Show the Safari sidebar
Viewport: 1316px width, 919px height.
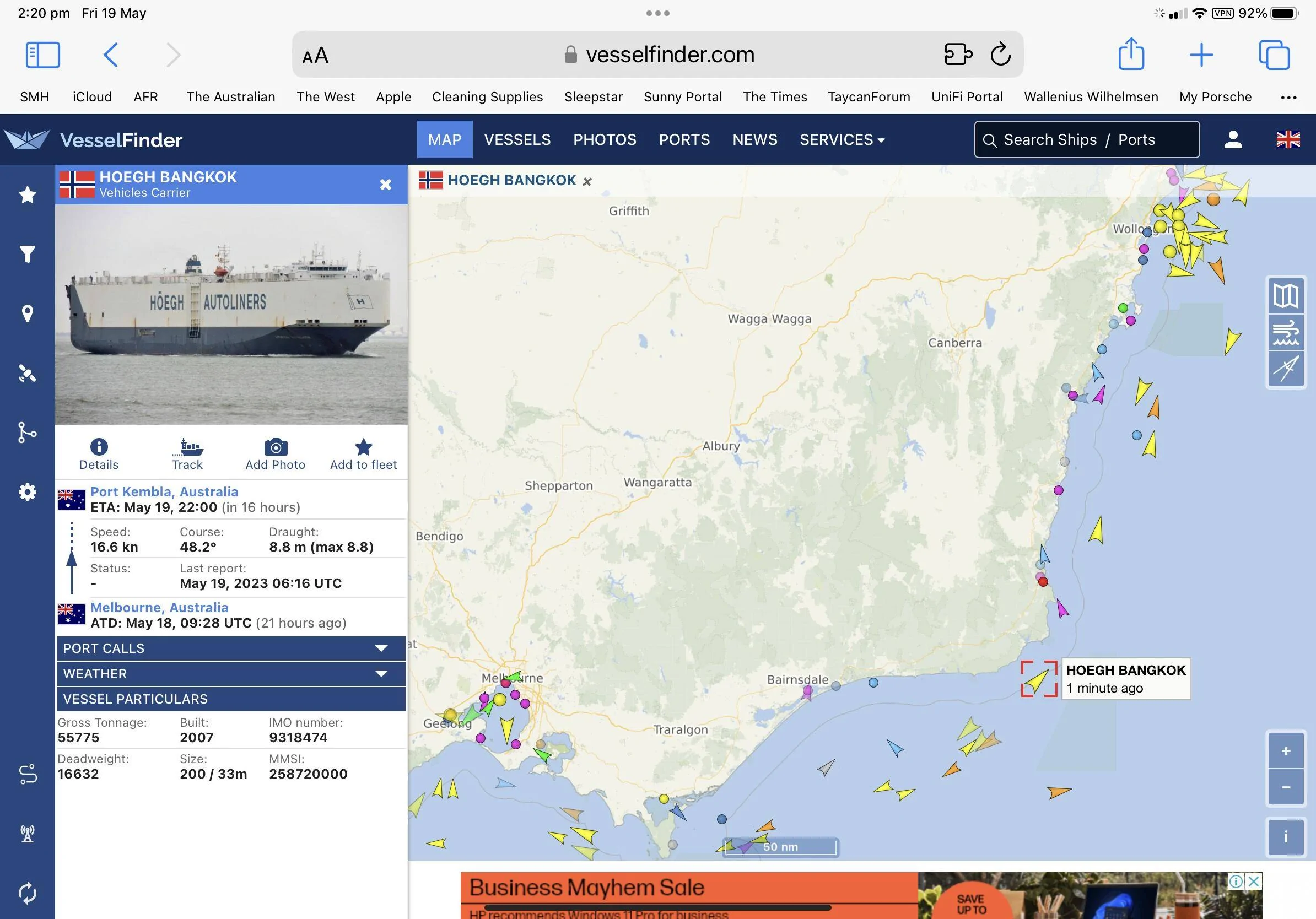[43, 55]
